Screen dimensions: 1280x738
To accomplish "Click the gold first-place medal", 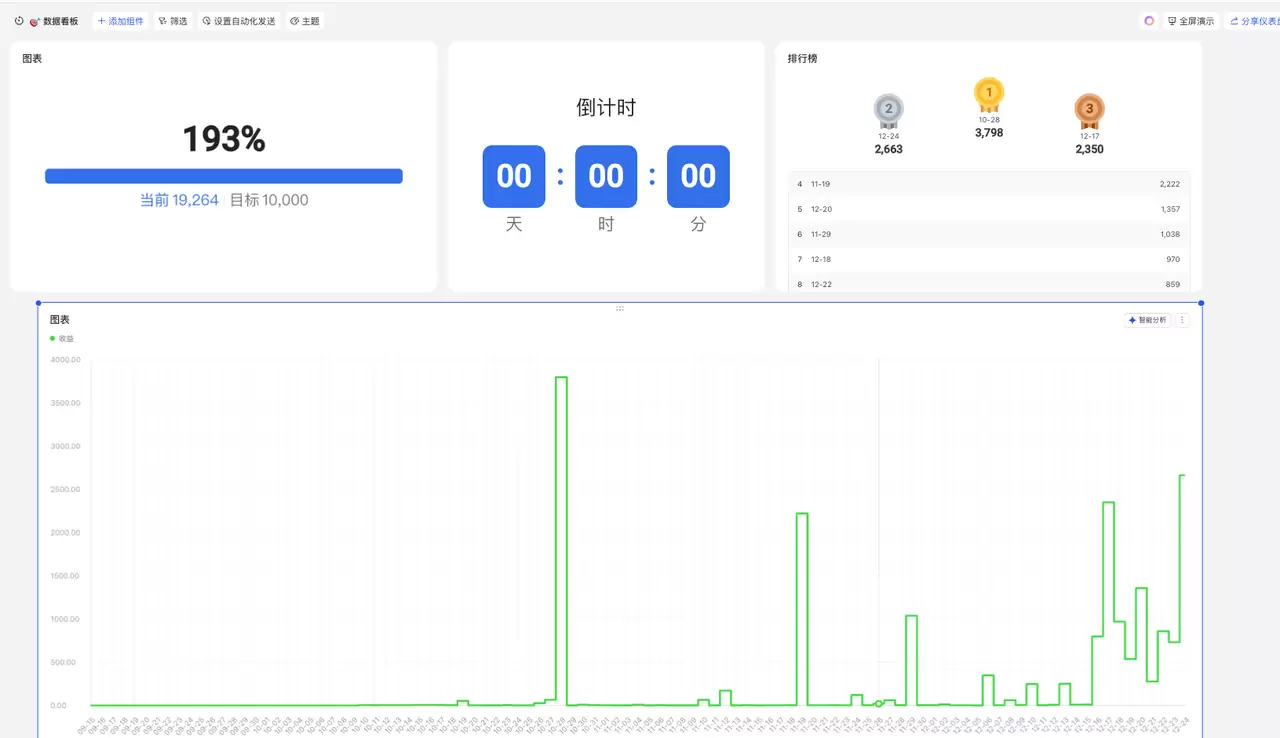I will tap(989, 94).
